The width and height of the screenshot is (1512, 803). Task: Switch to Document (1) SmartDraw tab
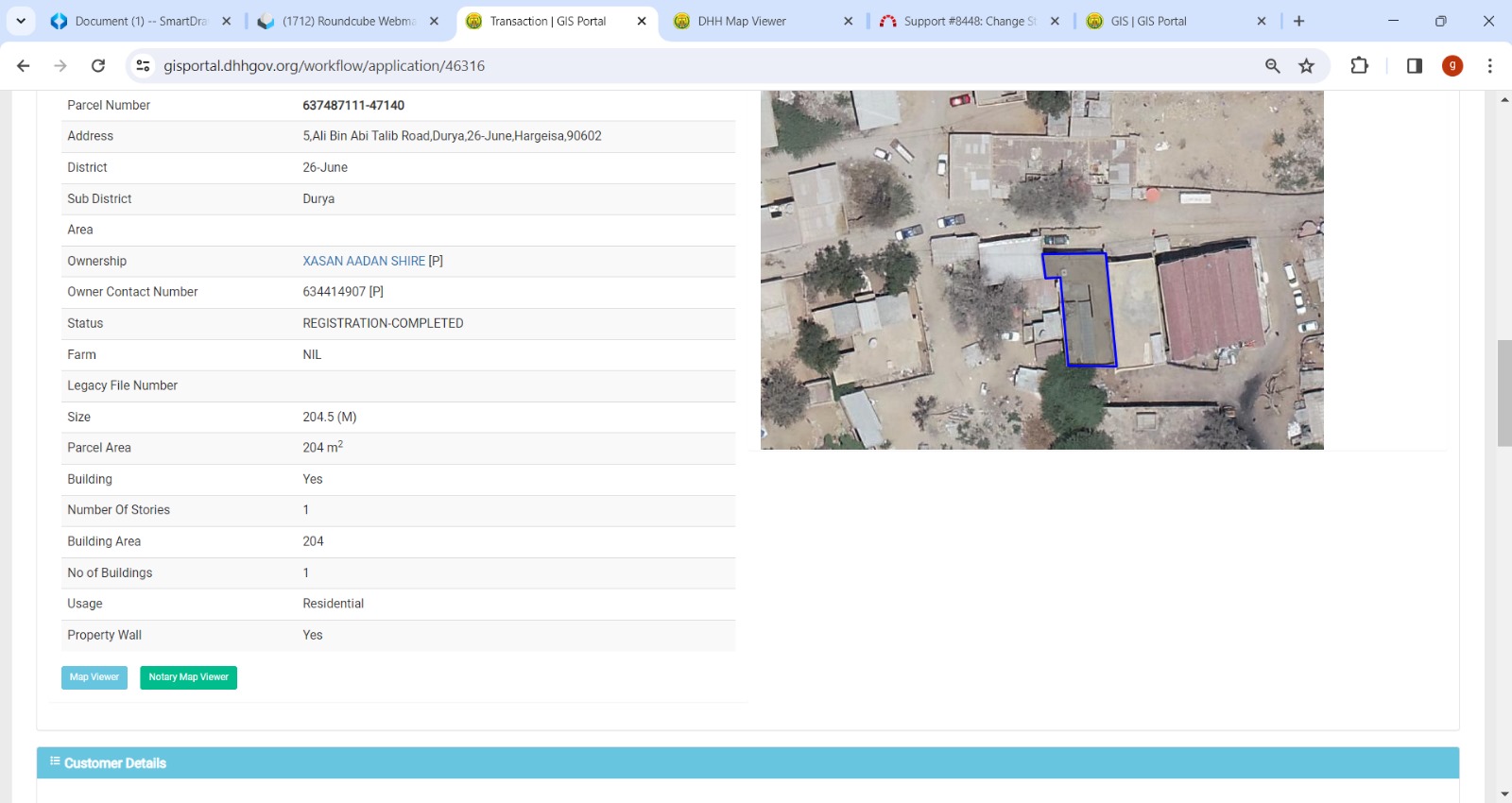point(141,21)
